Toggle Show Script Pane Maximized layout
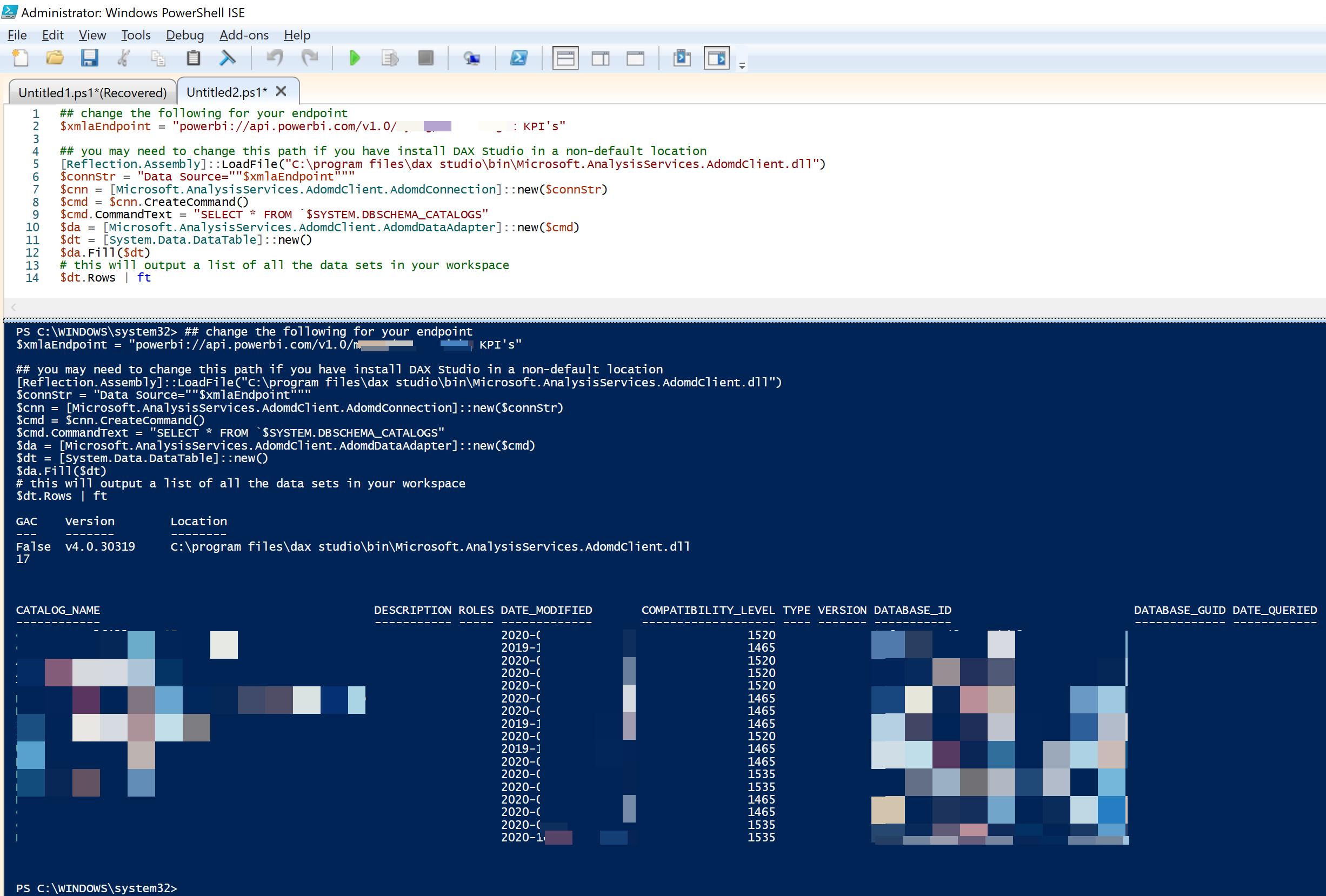 [635, 58]
